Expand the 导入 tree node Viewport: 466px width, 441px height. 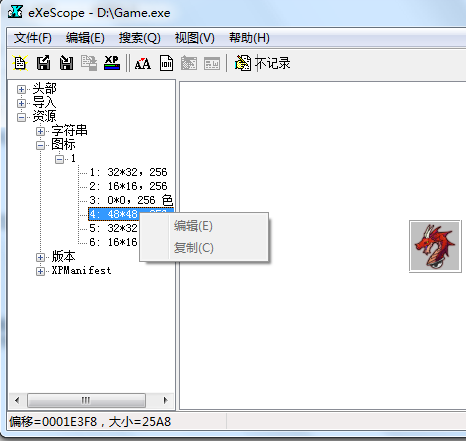coord(21,103)
